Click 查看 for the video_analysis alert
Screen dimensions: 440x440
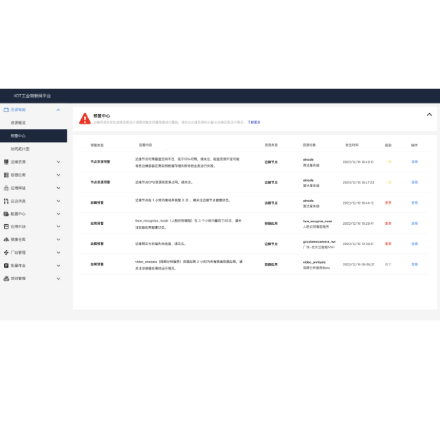coord(414,264)
